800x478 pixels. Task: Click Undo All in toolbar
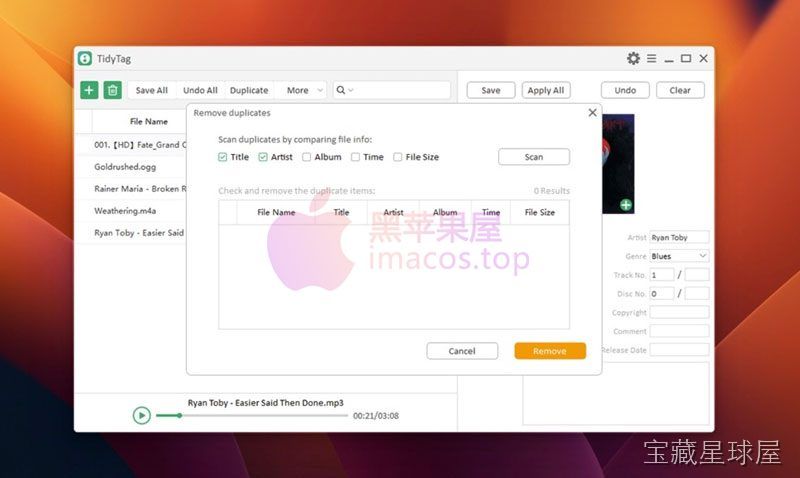pos(200,90)
